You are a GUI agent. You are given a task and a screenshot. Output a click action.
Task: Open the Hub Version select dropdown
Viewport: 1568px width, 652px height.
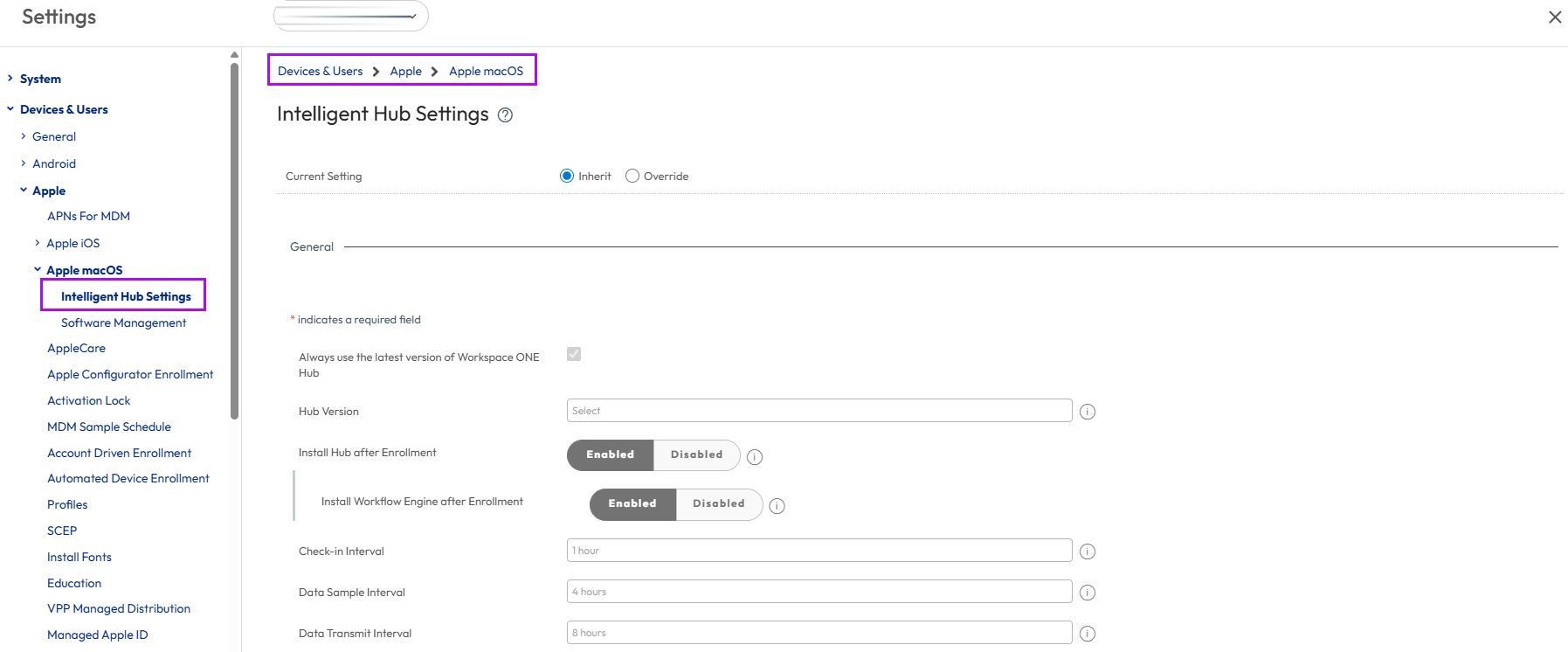(819, 411)
